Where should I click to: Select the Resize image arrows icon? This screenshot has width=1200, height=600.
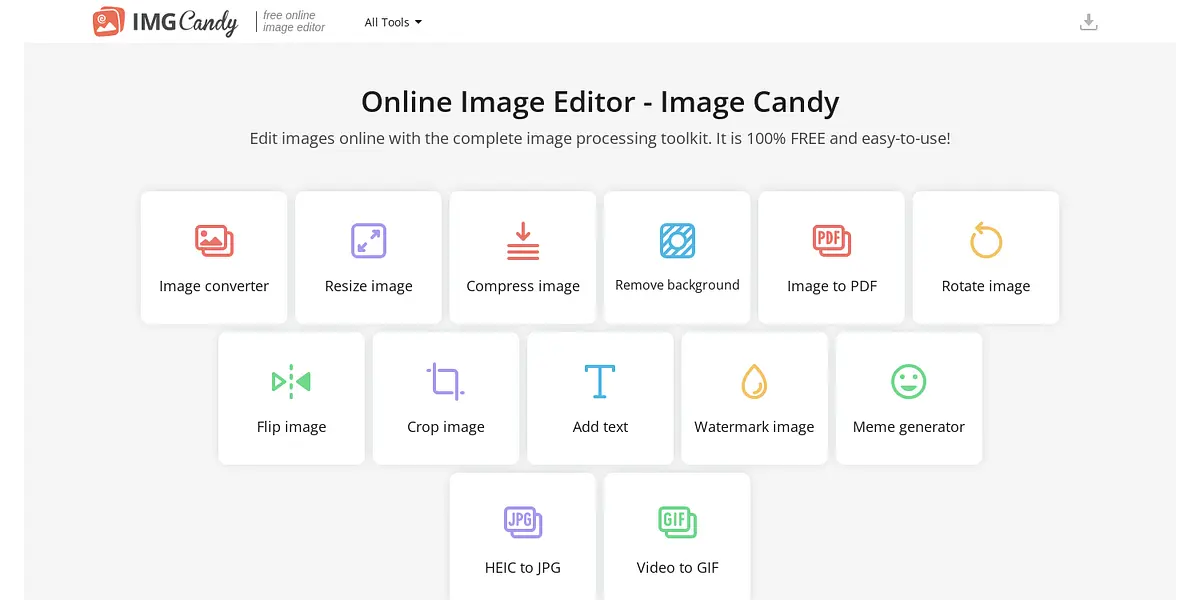coord(368,241)
